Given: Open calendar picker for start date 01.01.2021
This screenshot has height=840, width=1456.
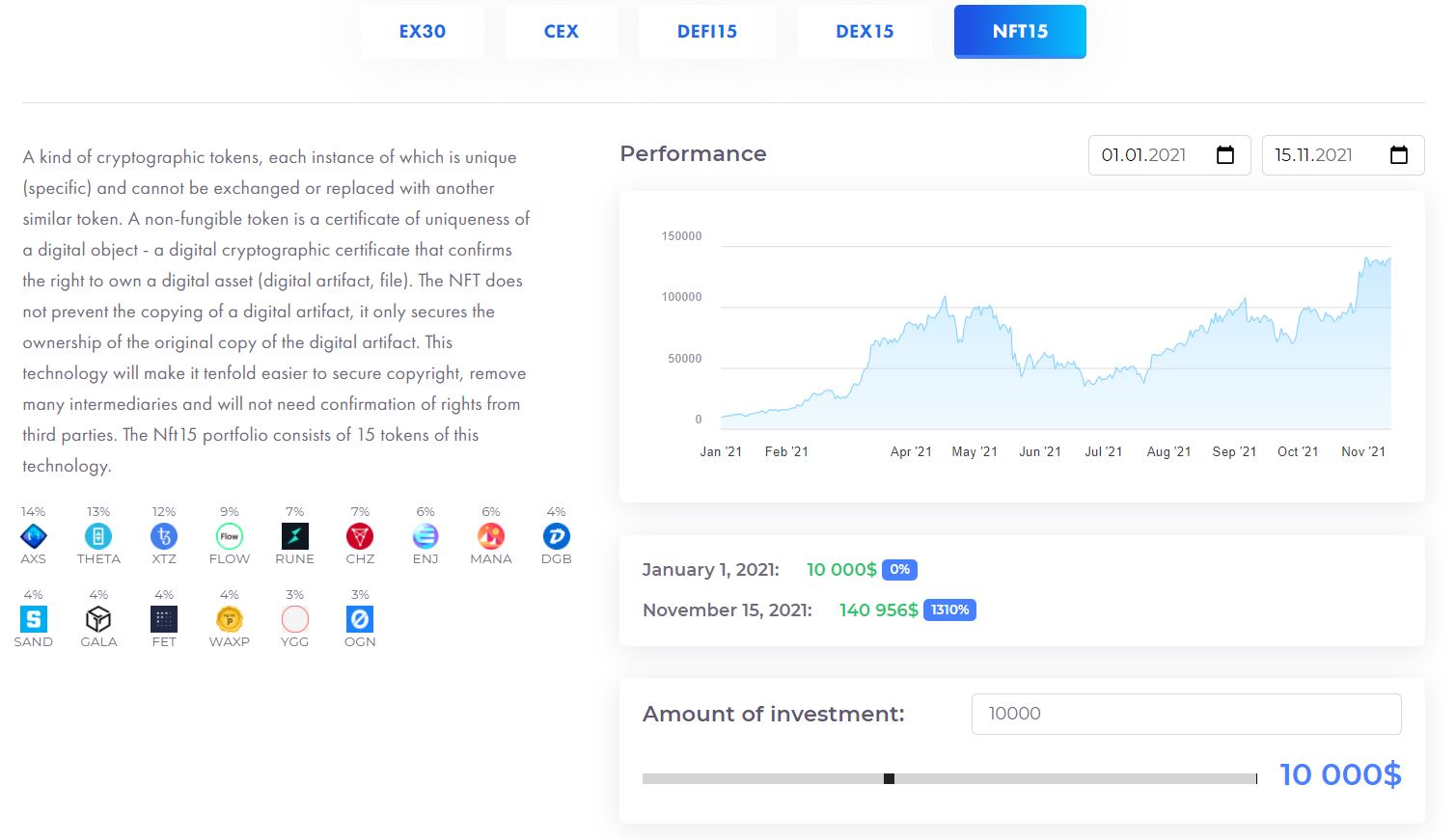Looking at the screenshot, I should click(x=1225, y=155).
